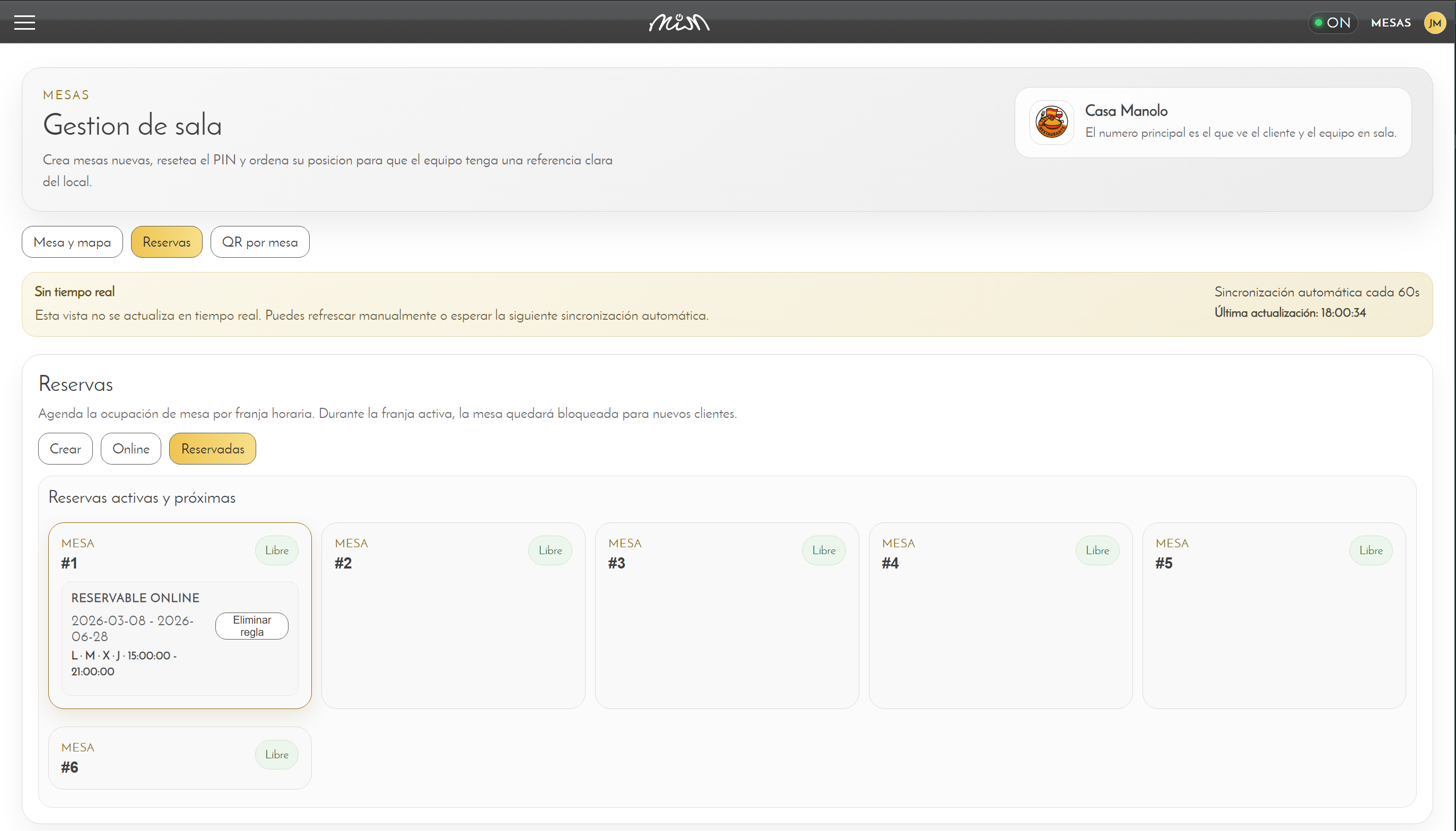The image size is (1456, 831).
Task: Open the QR por mesa tab
Action: (260, 242)
